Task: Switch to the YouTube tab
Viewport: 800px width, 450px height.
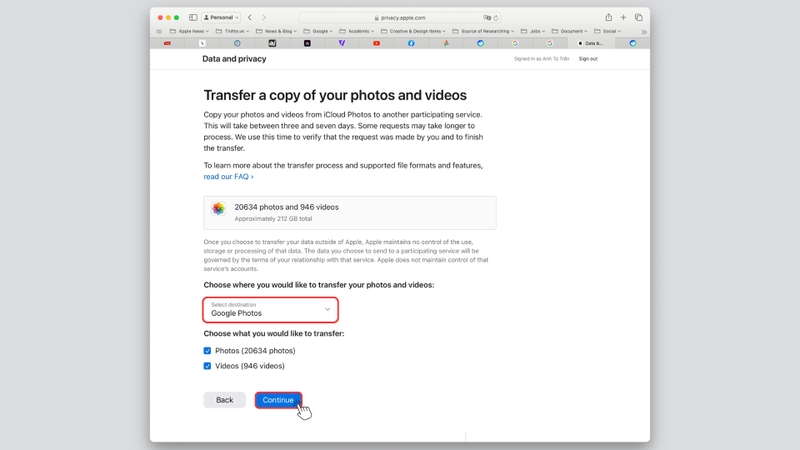Action: (377, 43)
